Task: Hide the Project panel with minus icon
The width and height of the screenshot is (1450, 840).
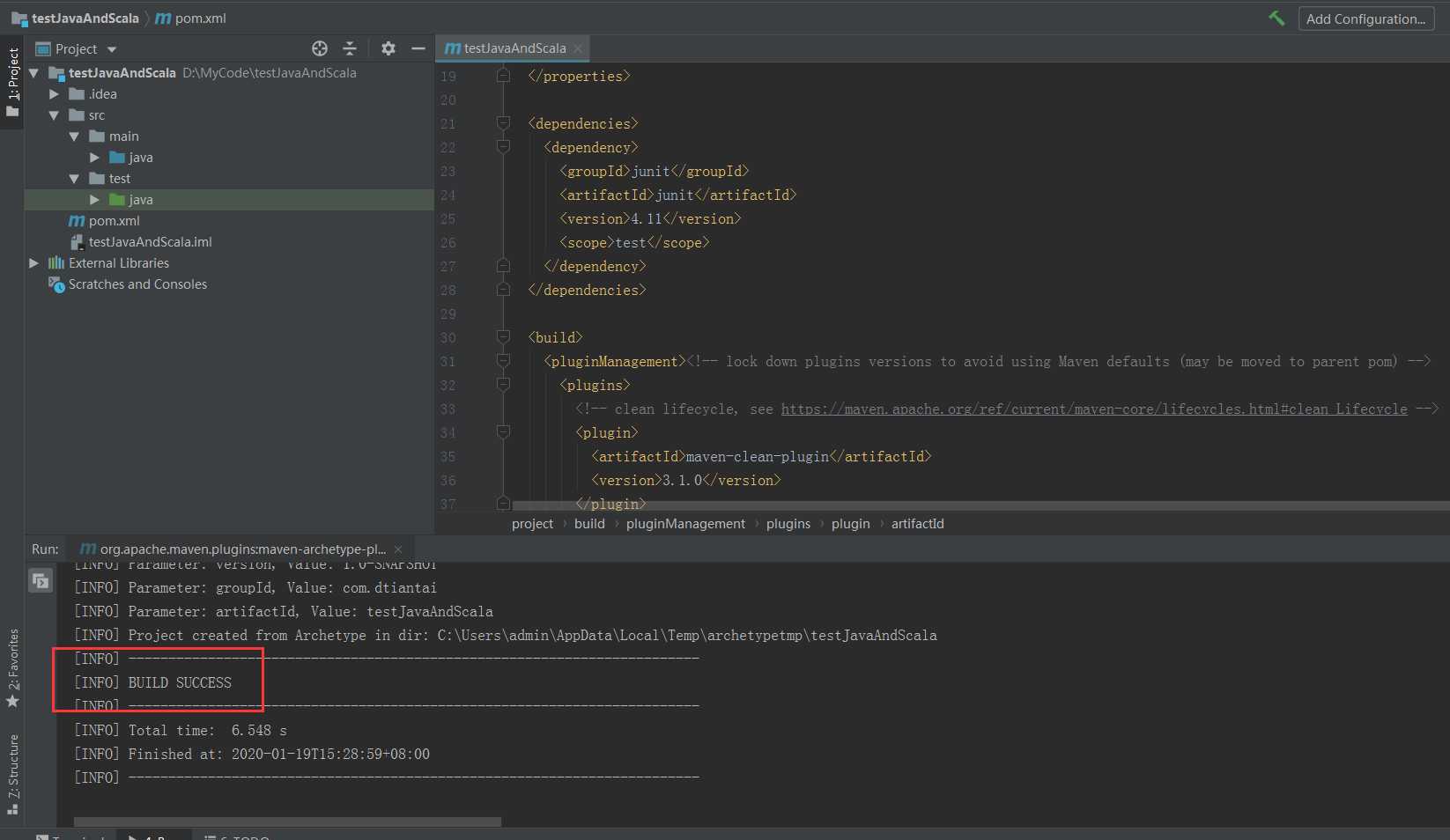Action: click(418, 48)
